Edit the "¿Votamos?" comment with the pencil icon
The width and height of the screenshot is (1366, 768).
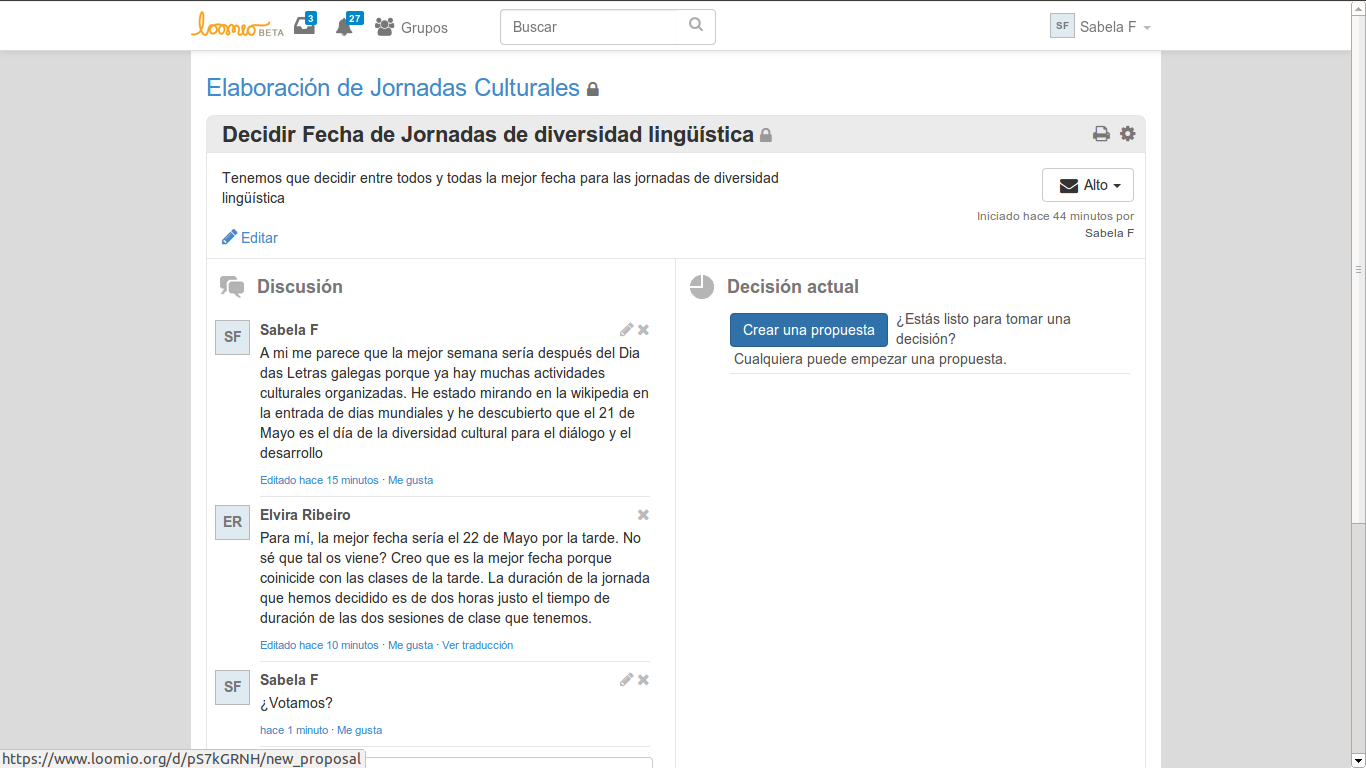[x=626, y=680]
